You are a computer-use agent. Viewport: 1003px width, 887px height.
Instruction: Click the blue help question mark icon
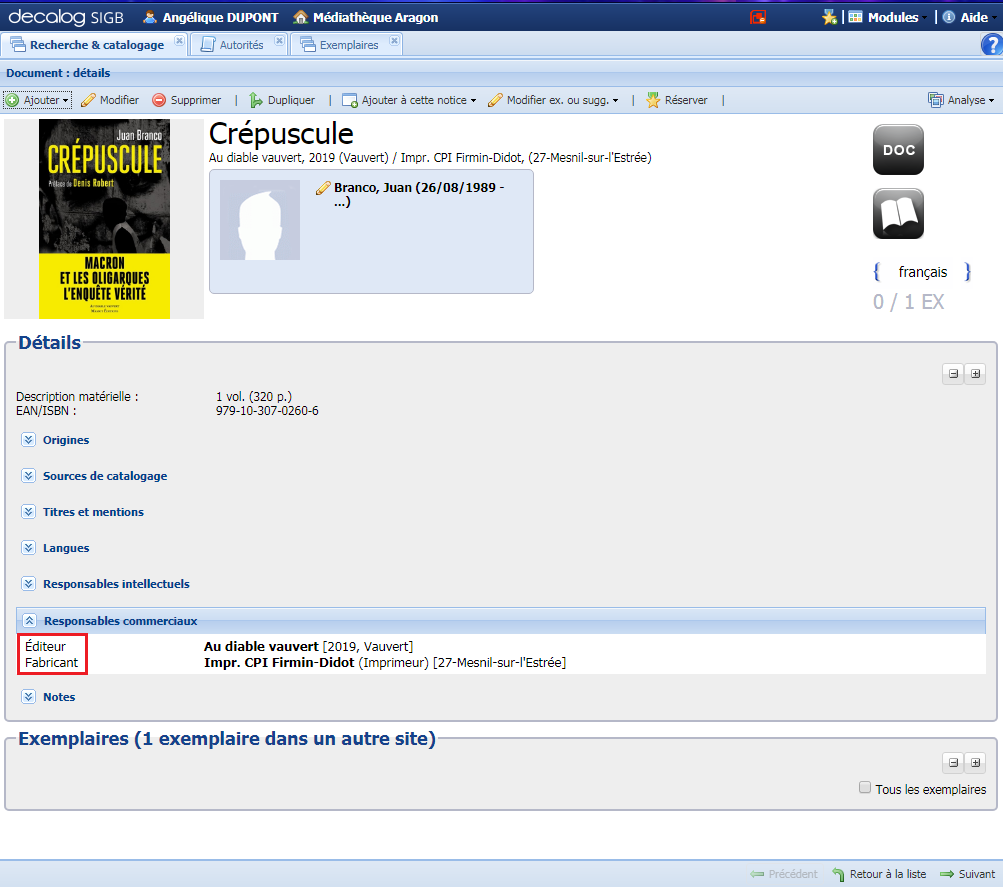tap(991, 44)
